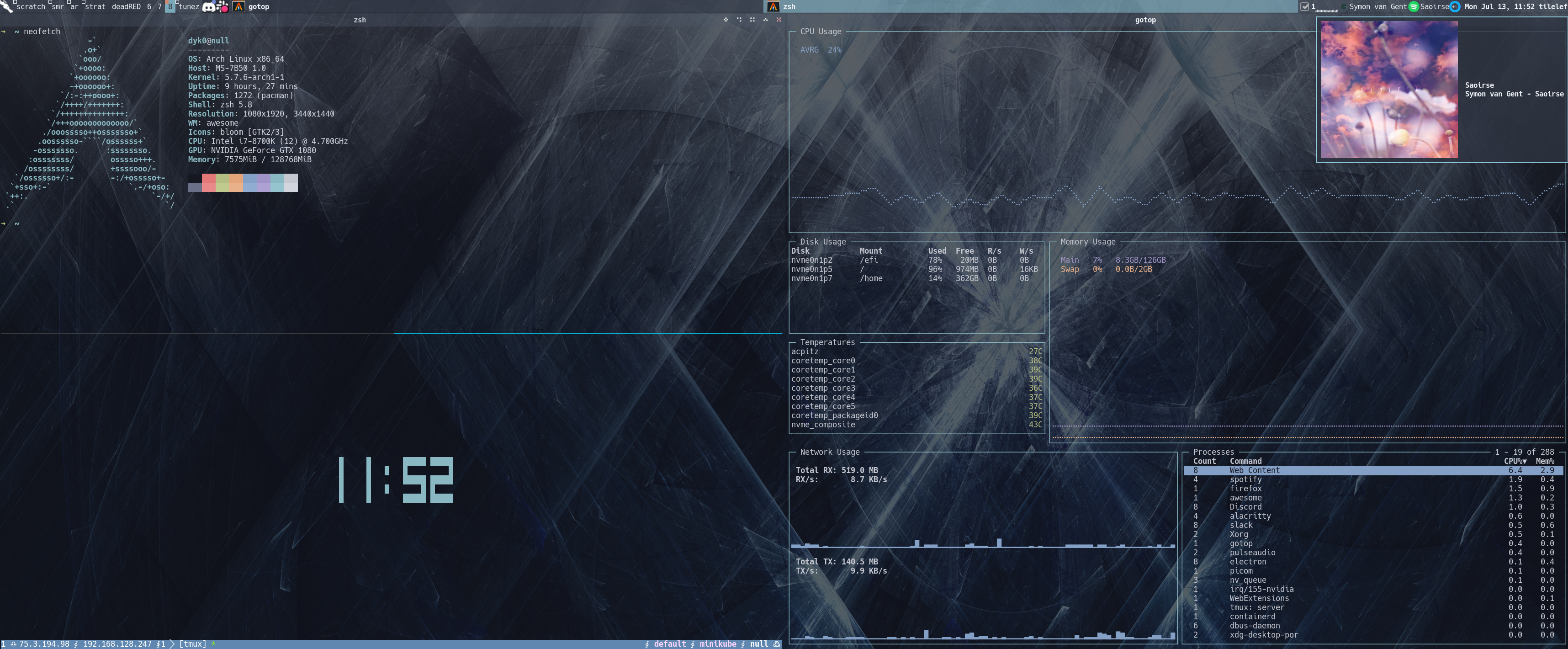
Task: Click the Saoirse track label in the top bar
Action: point(1434,7)
